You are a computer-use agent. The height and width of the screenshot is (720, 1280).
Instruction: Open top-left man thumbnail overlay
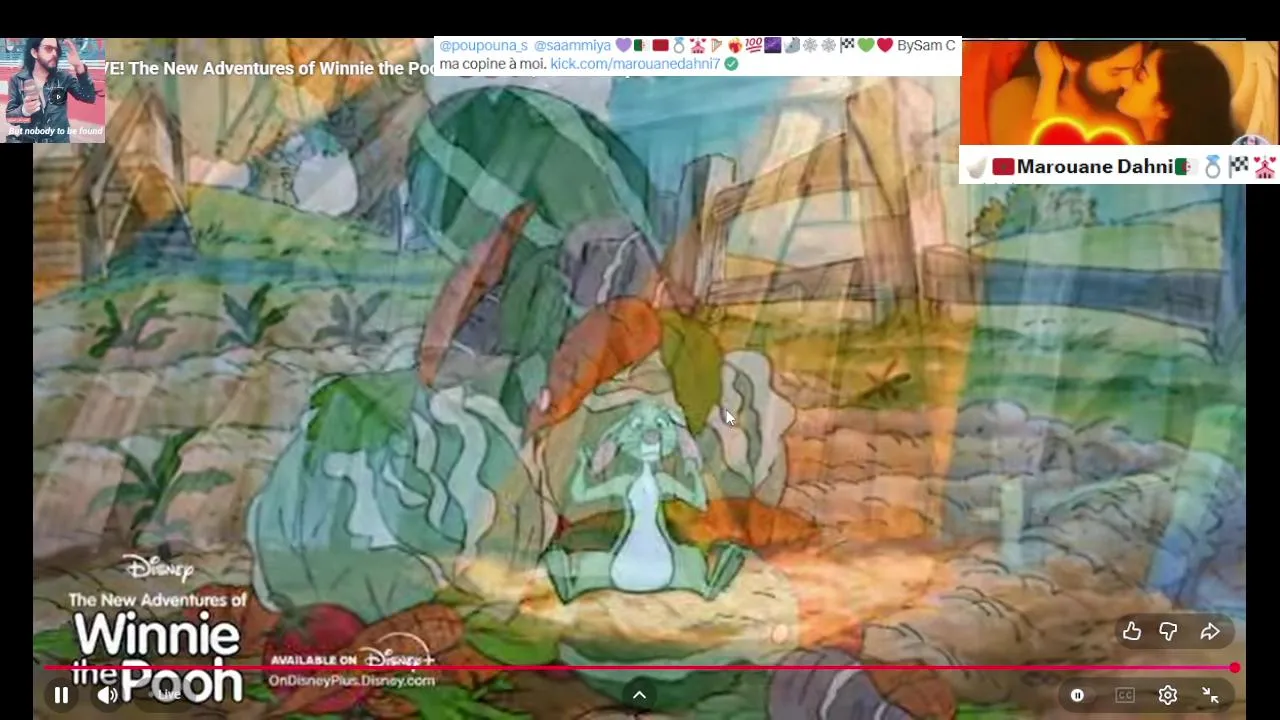pyautogui.click(x=53, y=90)
